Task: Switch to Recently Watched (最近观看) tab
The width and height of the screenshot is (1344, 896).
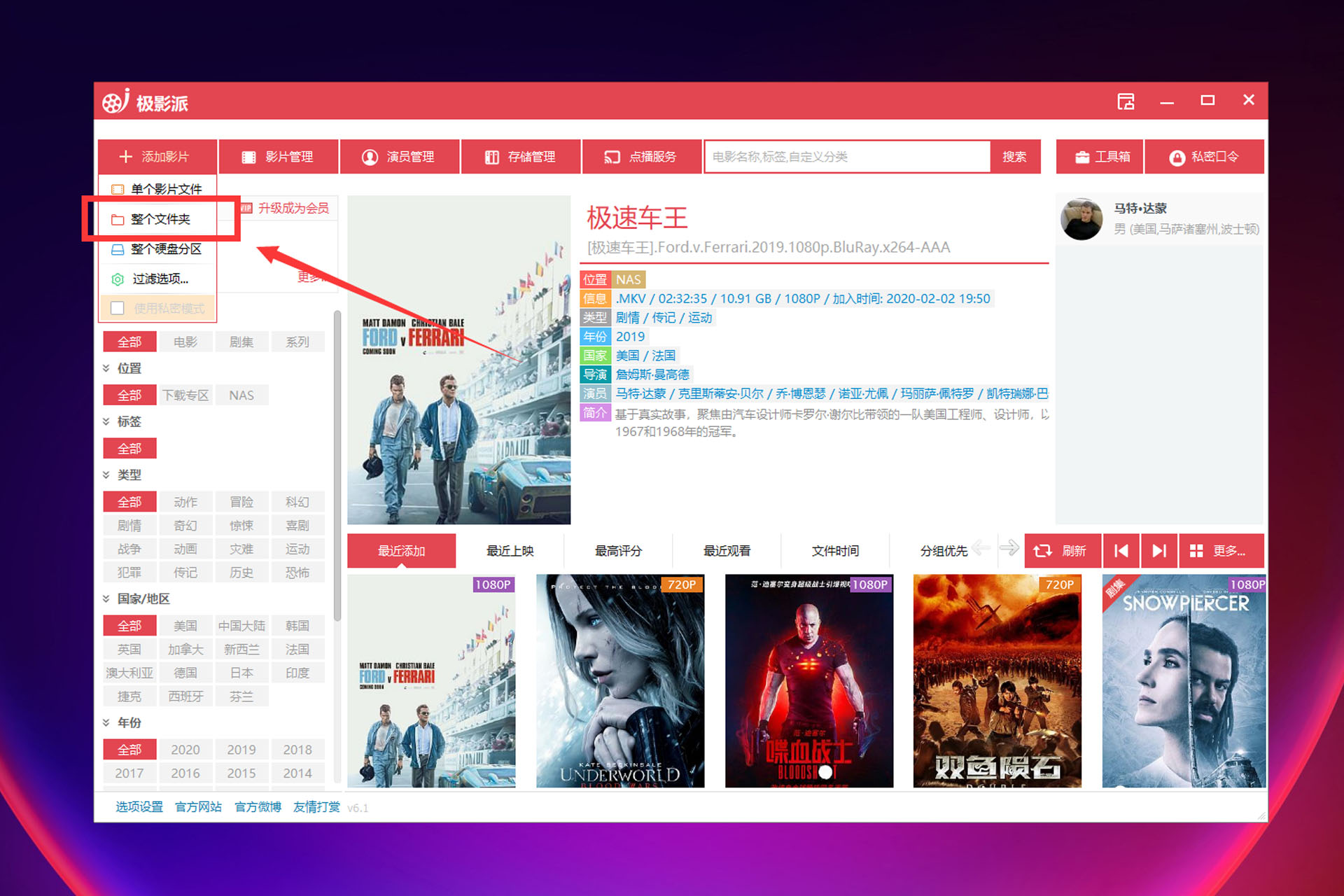Action: [x=727, y=551]
